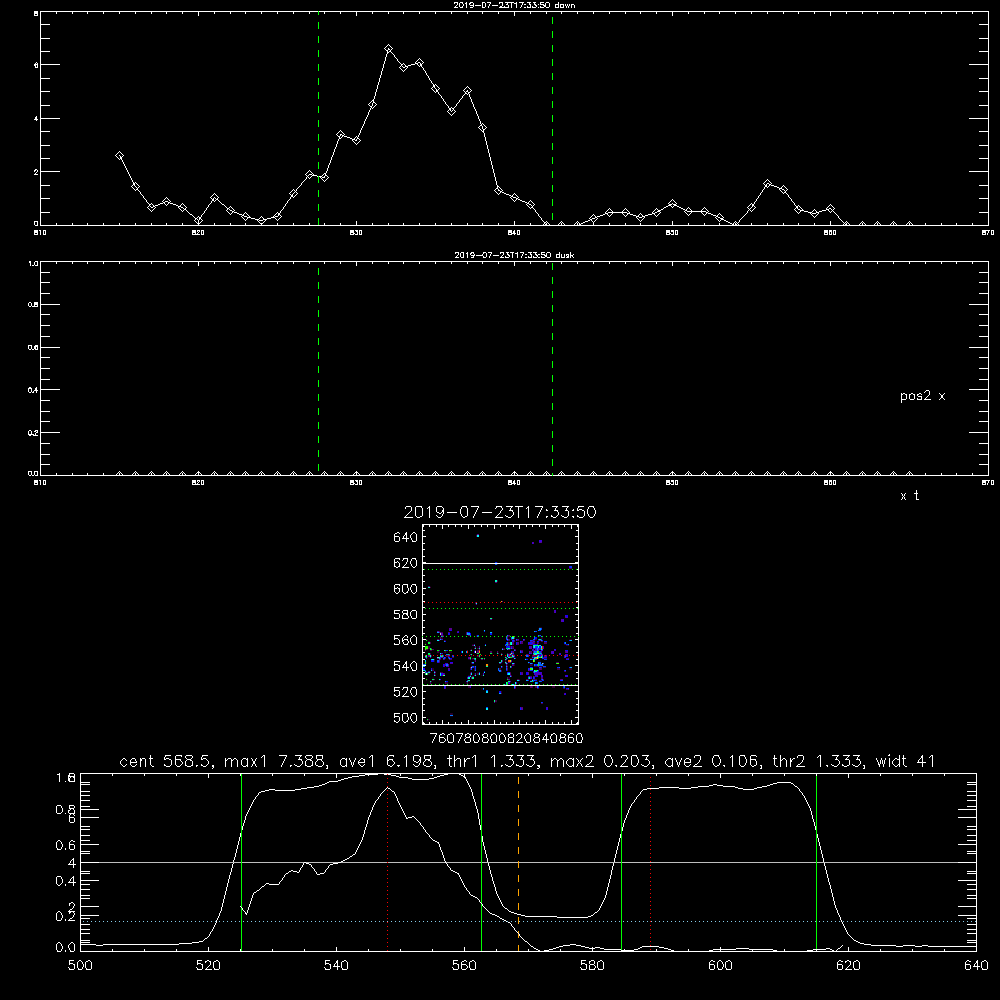
Task: Click the '760780800820840860' axis label
Action: pyautogui.click(x=507, y=739)
